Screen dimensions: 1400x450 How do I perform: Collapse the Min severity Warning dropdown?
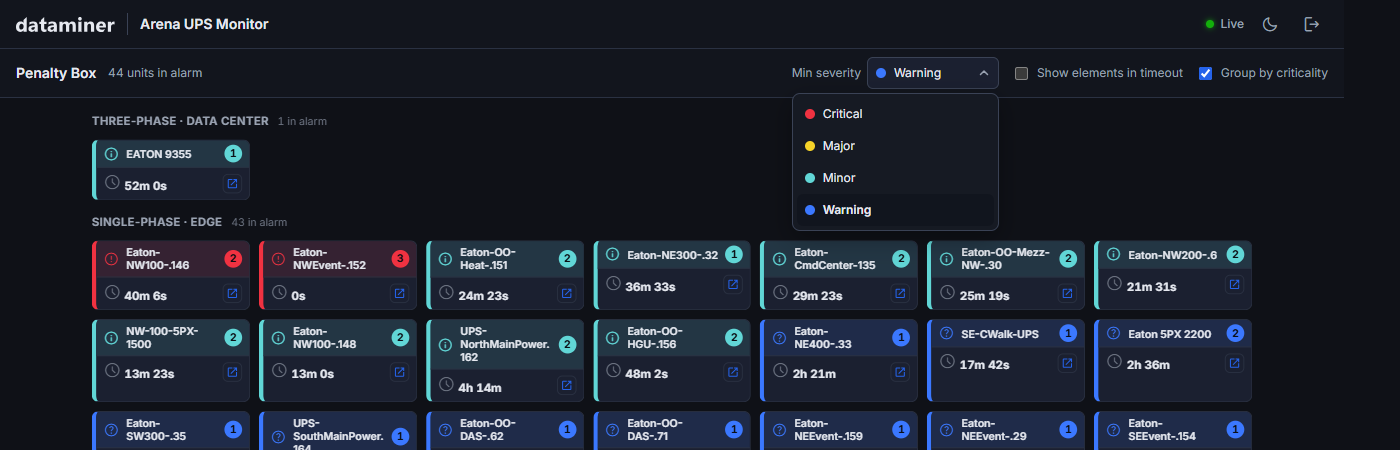(932, 73)
